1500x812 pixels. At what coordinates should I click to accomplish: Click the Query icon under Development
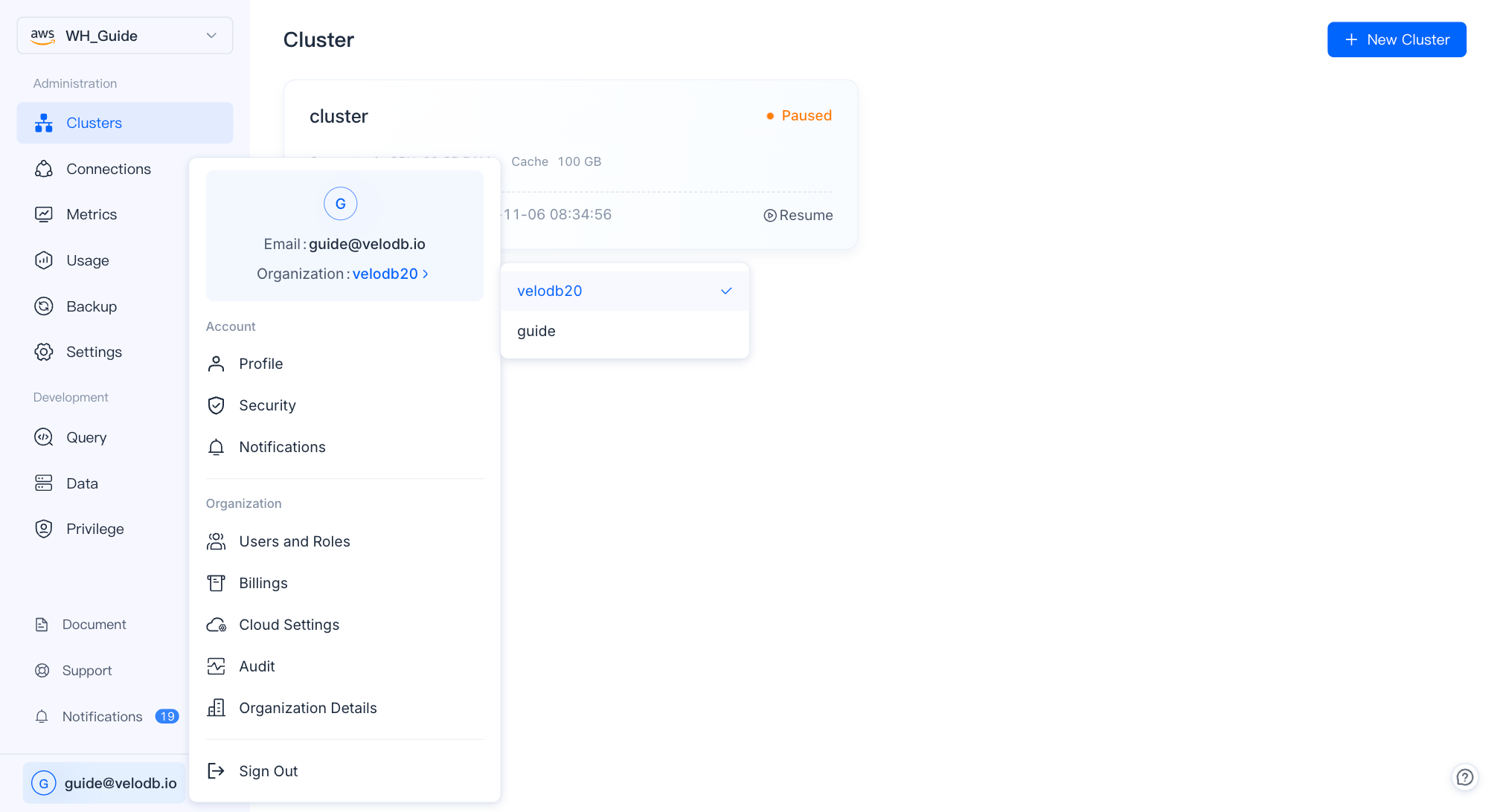click(x=44, y=437)
